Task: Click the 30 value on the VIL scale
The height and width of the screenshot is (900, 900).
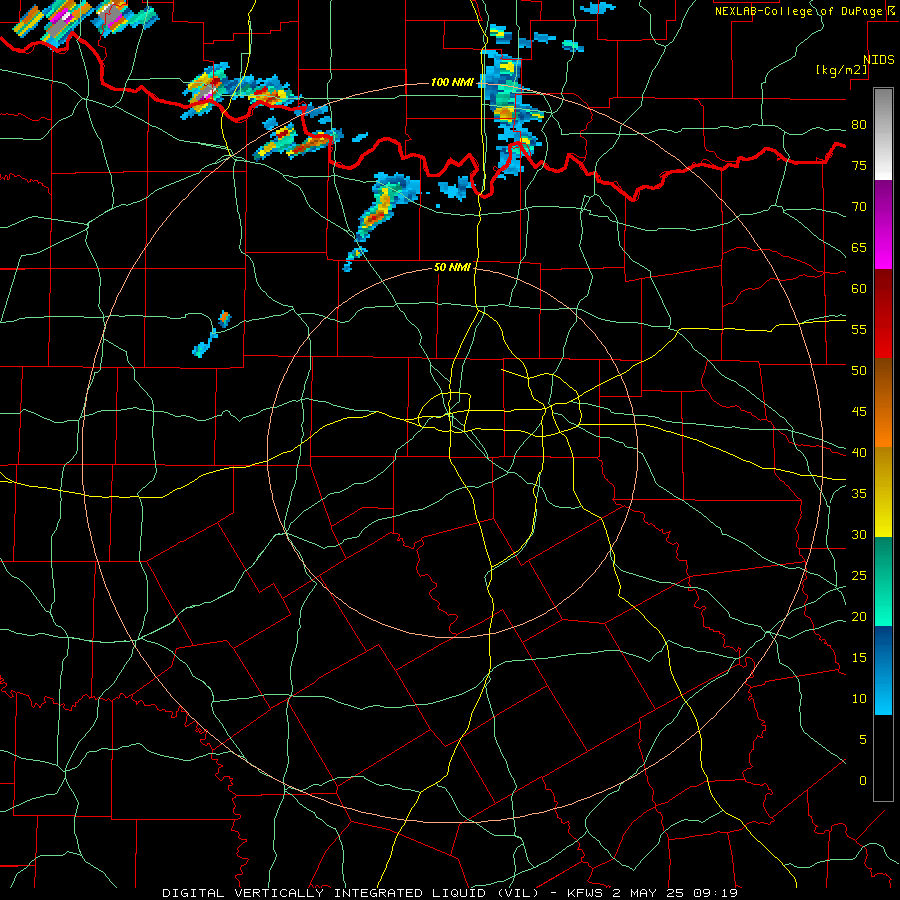Action: [x=859, y=535]
